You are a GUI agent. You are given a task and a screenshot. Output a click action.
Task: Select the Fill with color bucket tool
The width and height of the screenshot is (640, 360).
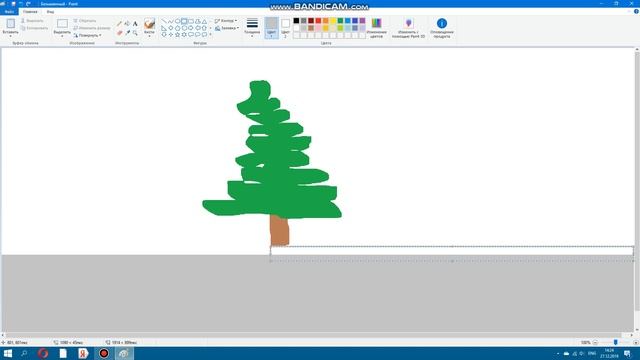(x=127, y=24)
